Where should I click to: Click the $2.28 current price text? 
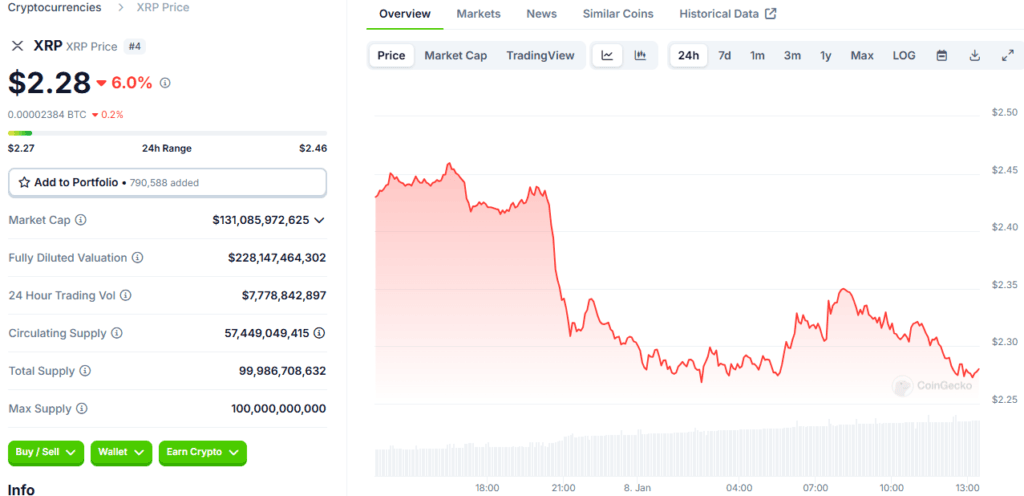(49, 83)
